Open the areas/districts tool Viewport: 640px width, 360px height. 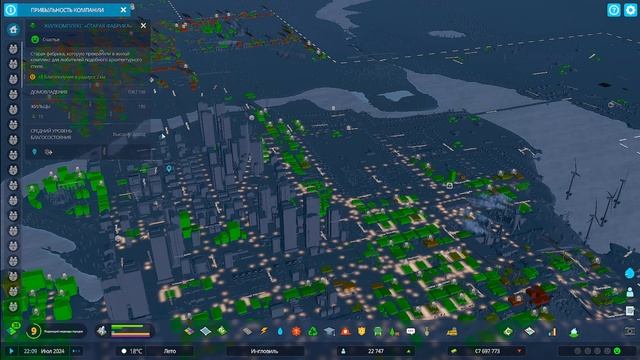tap(205, 331)
